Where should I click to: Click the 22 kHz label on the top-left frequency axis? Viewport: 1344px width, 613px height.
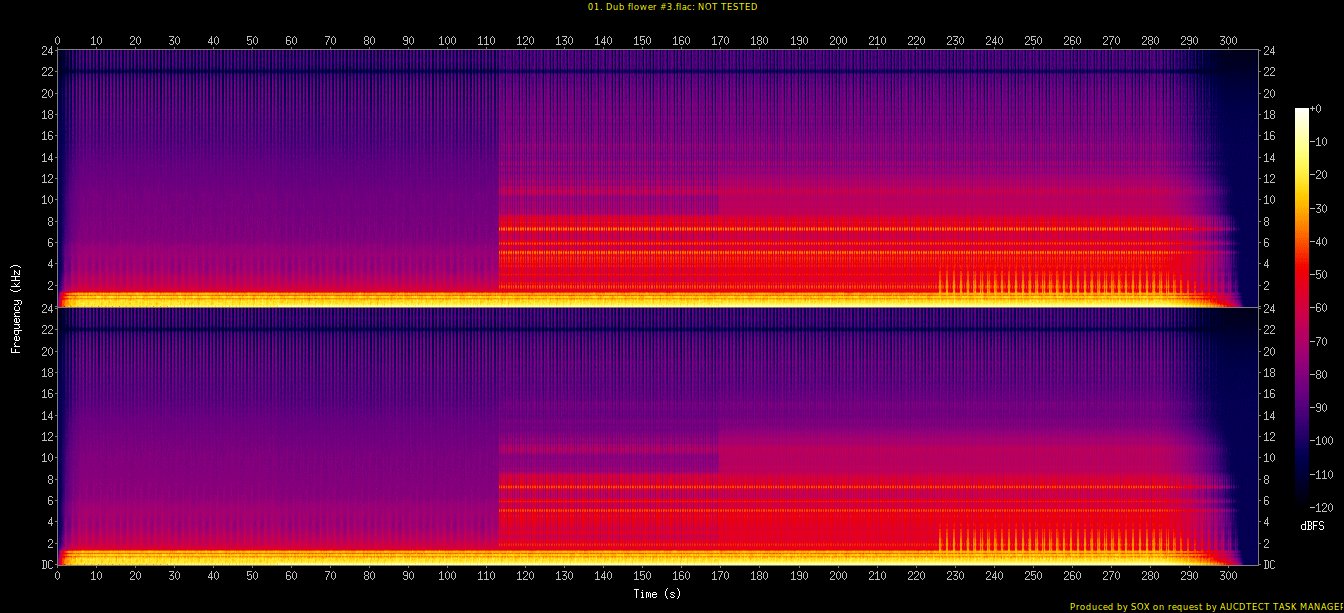[x=46, y=72]
